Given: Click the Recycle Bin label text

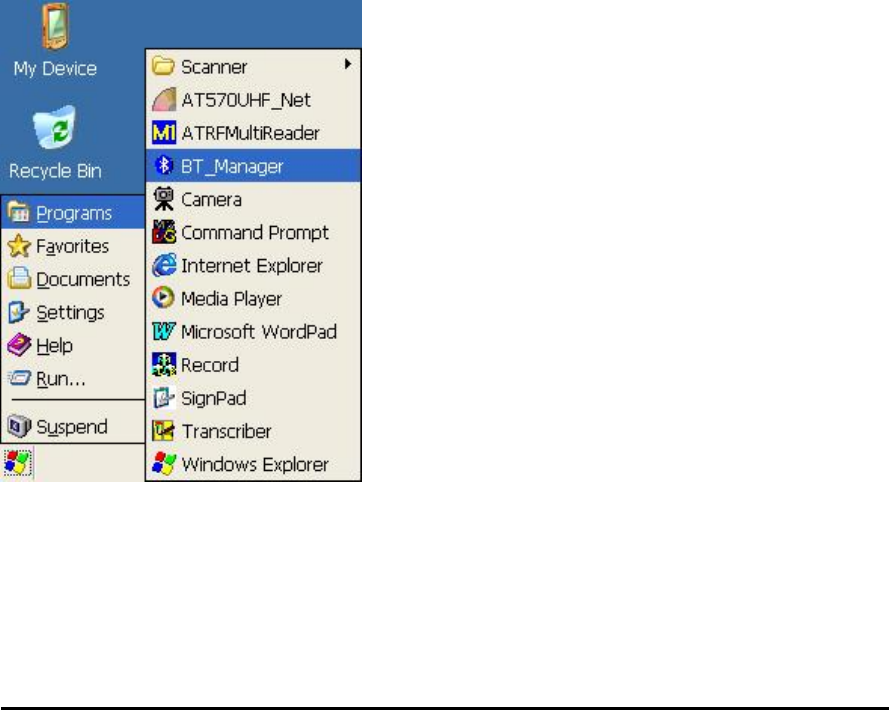Looking at the screenshot, I should 55,171.
